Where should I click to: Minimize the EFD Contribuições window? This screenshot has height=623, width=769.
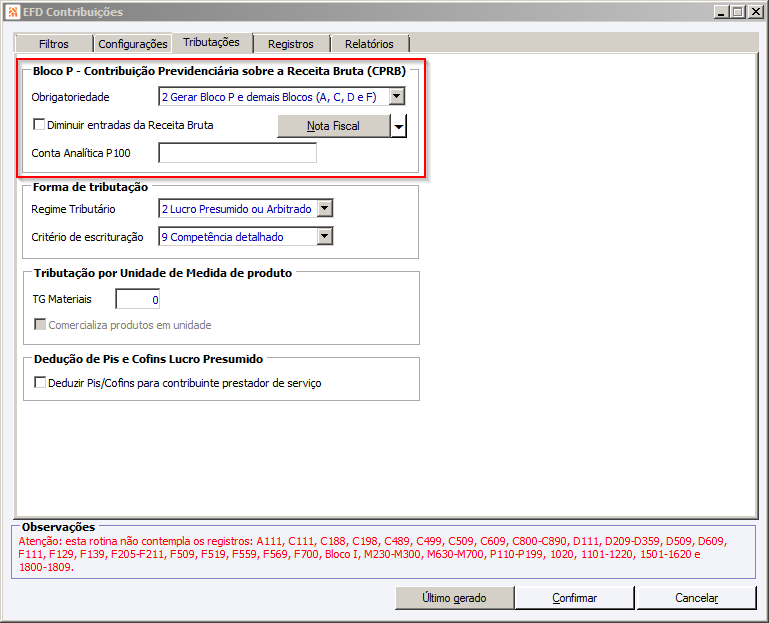720,12
